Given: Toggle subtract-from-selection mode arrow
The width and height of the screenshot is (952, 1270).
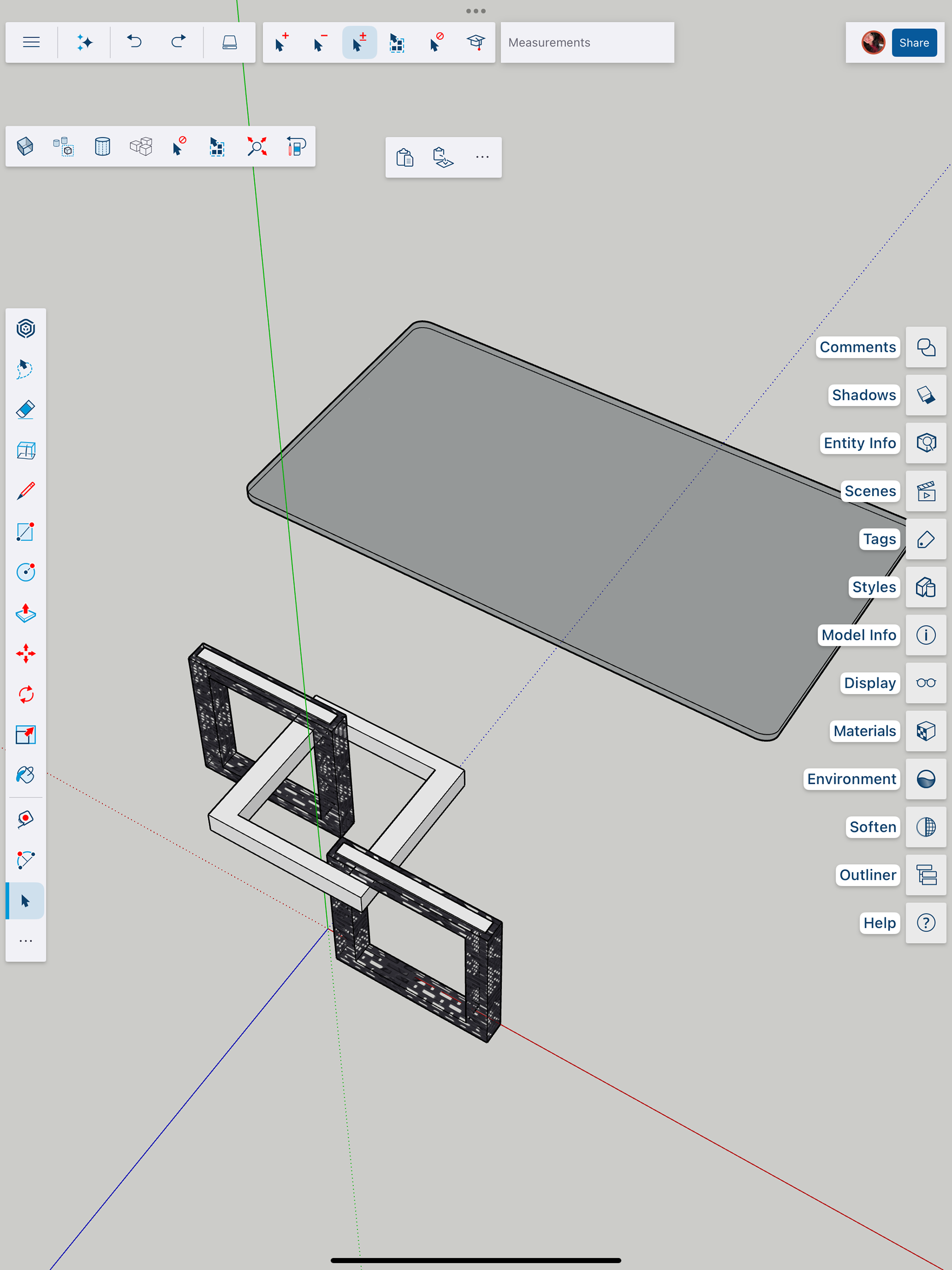Looking at the screenshot, I should [x=320, y=43].
